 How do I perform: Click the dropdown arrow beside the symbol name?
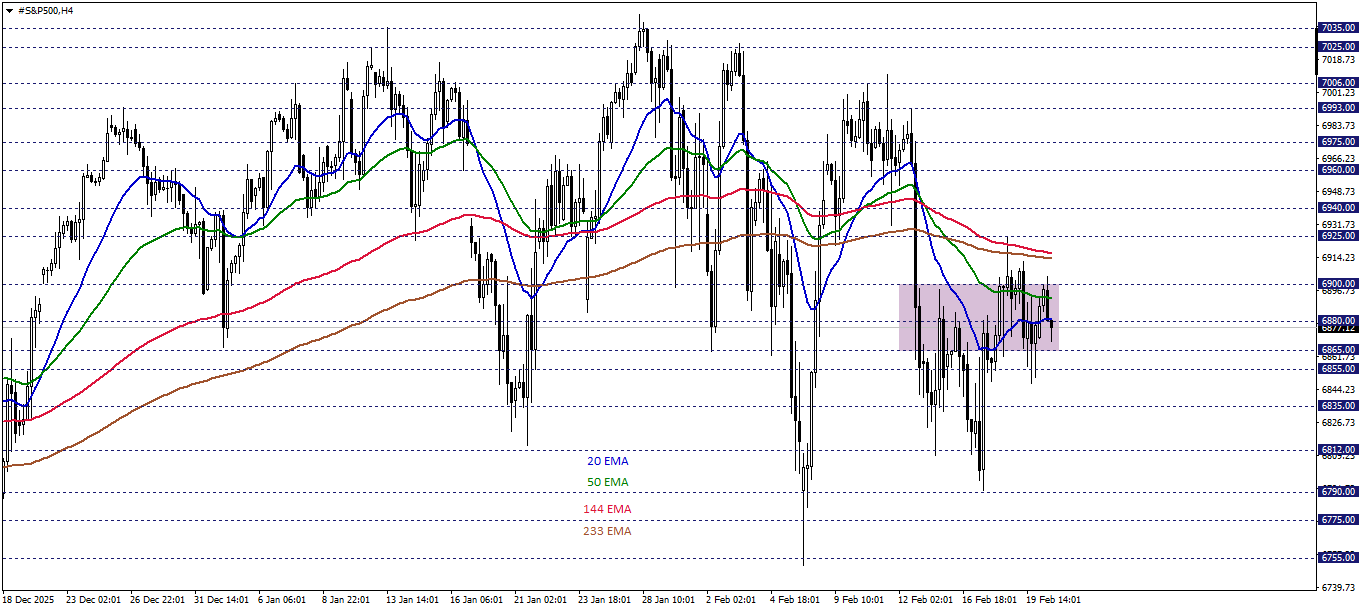coord(9,10)
